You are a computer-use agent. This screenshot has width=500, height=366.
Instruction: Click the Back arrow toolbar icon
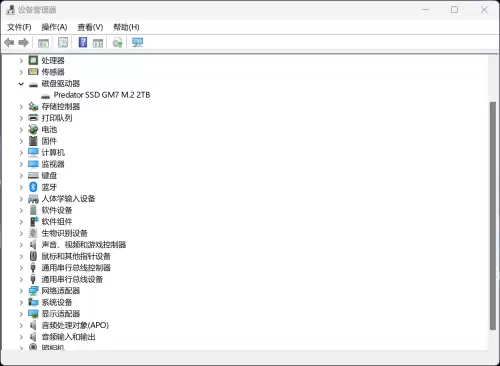click(x=9, y=42)
